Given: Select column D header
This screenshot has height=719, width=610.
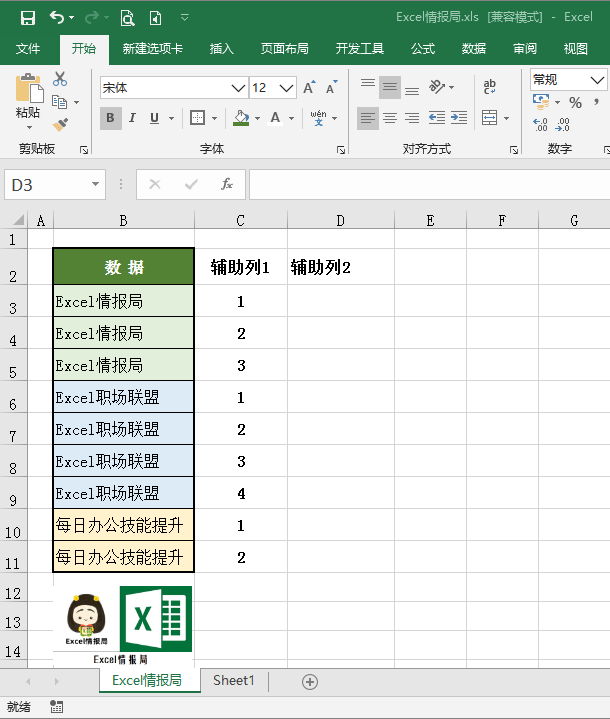Looking at the screenshot, I should point(340,221).
